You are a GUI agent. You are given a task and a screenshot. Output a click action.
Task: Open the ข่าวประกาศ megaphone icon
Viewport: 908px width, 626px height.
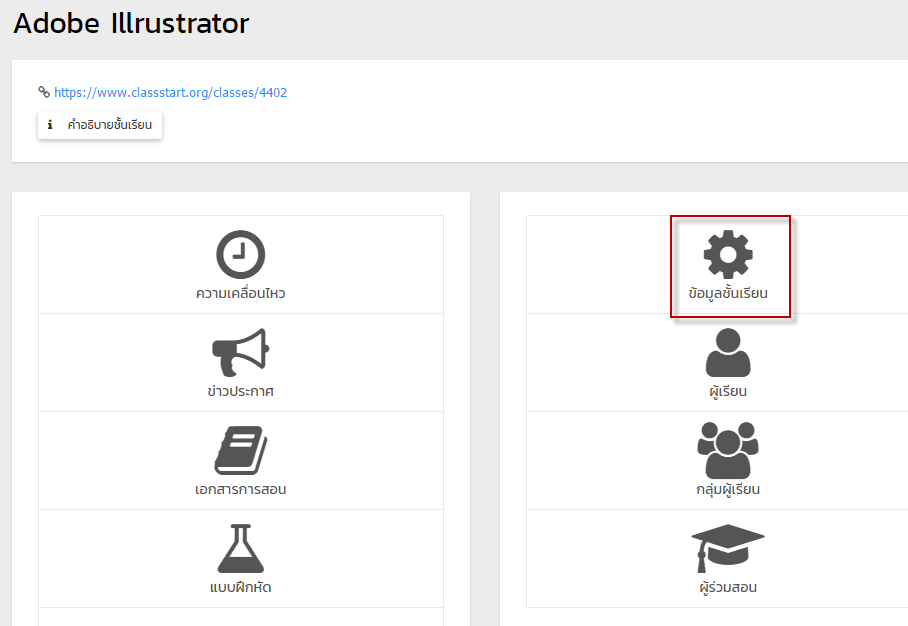coord(240,352)
